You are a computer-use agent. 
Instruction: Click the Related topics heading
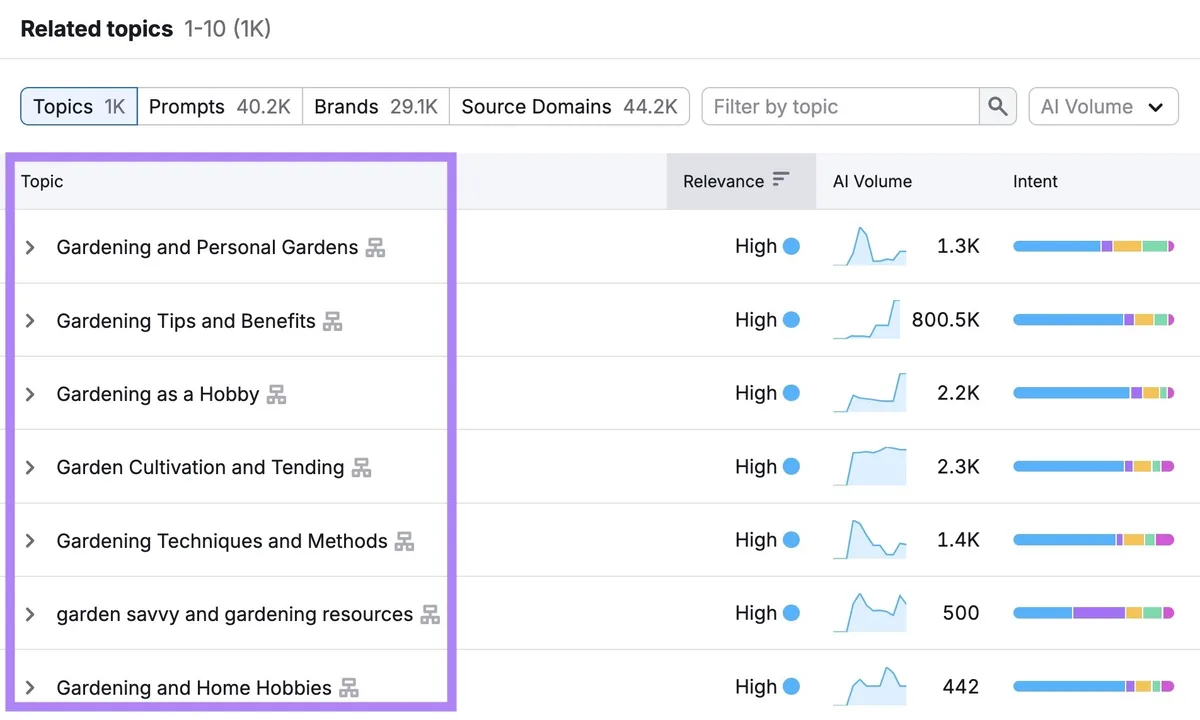[x=97, y=29]
